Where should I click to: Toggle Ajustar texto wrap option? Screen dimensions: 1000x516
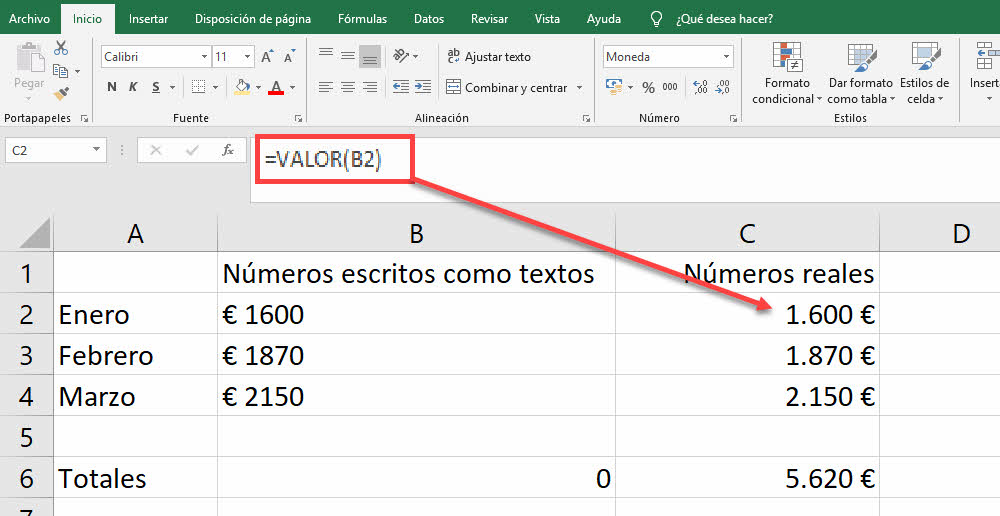[x=488, y=57]
